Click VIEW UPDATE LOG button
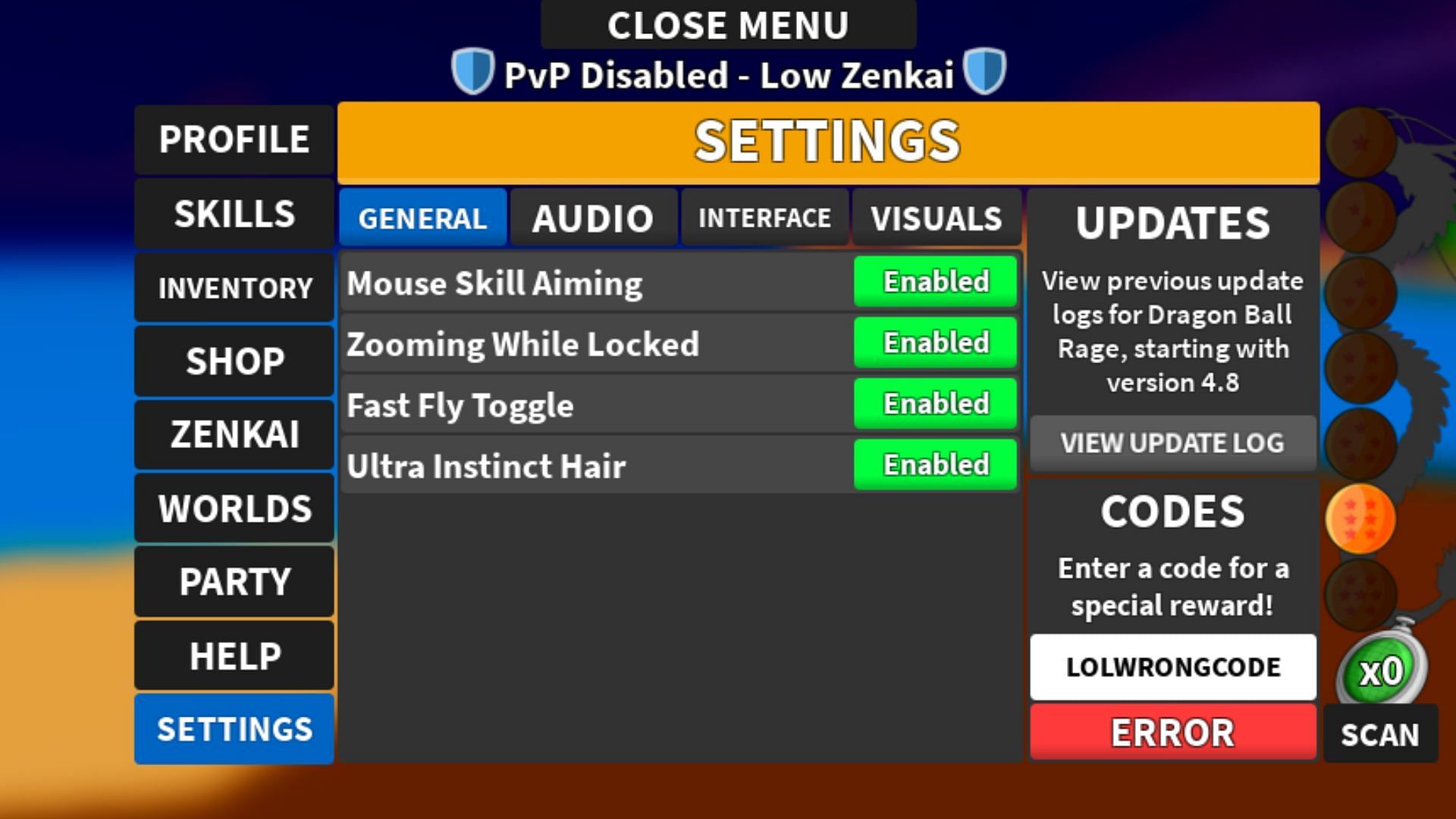Screen dimensions: 1456x819 pos(1172,443)
